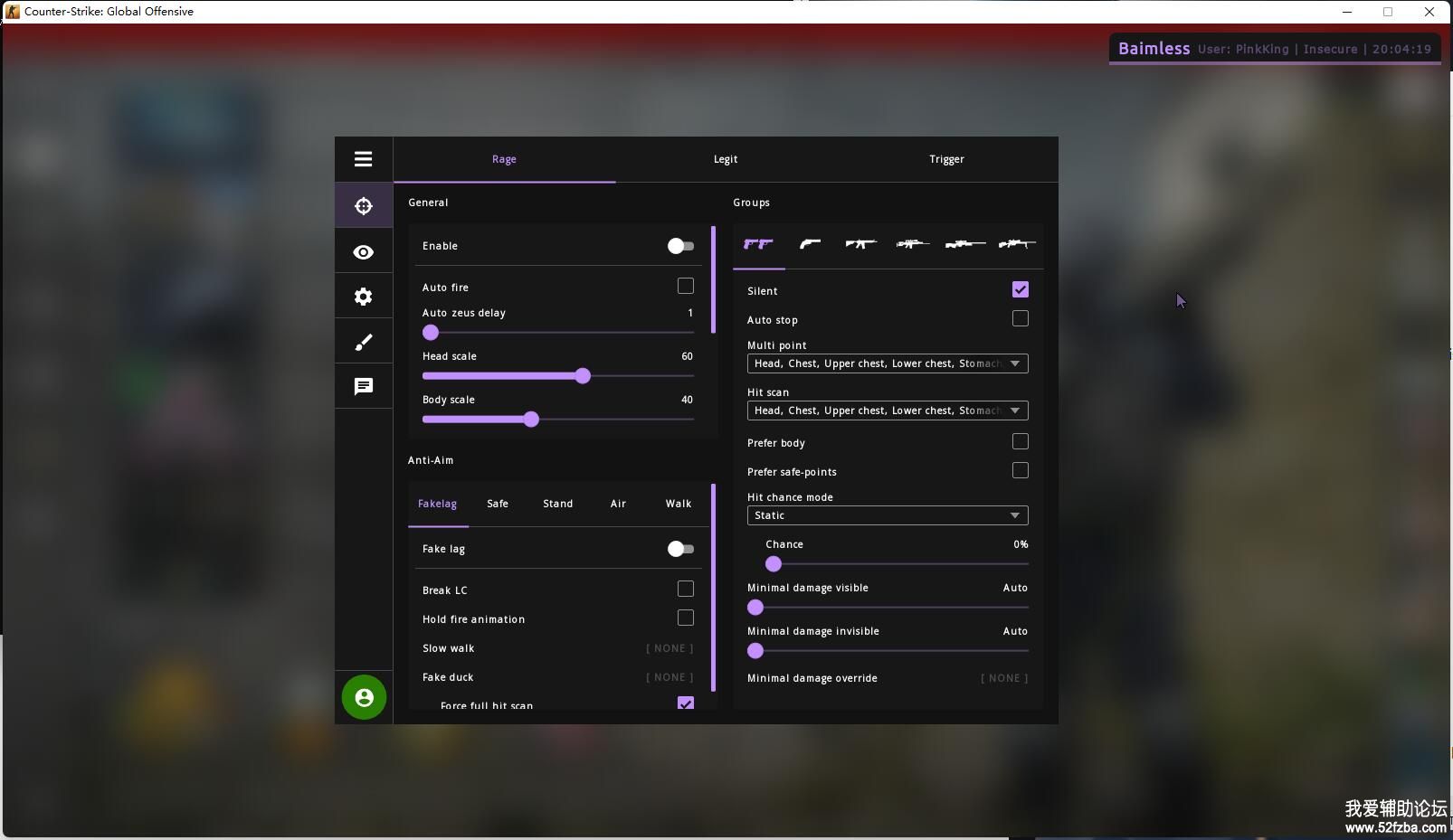This screenshot has width=1453, height=840.
Task: Click the Groups section heading
Action: (752, 203)
